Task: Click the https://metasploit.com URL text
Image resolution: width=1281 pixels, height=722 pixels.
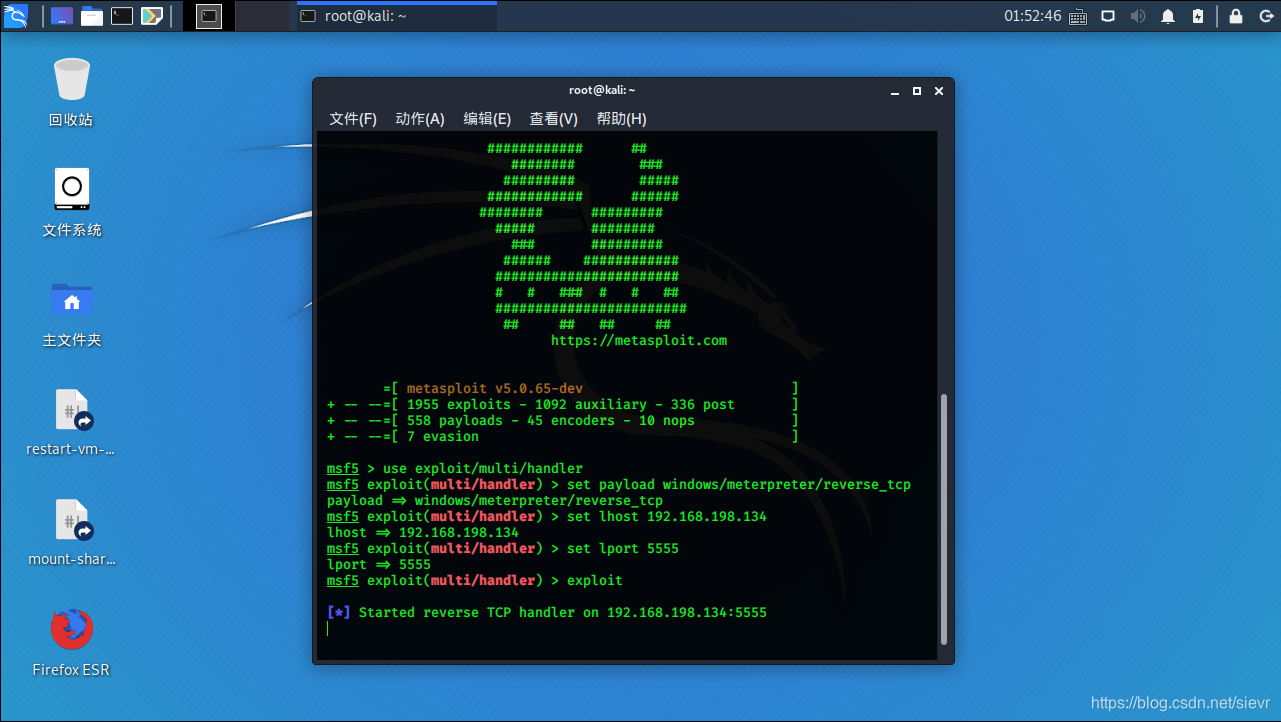Action: pyautogui.click(x=639, y=341)
